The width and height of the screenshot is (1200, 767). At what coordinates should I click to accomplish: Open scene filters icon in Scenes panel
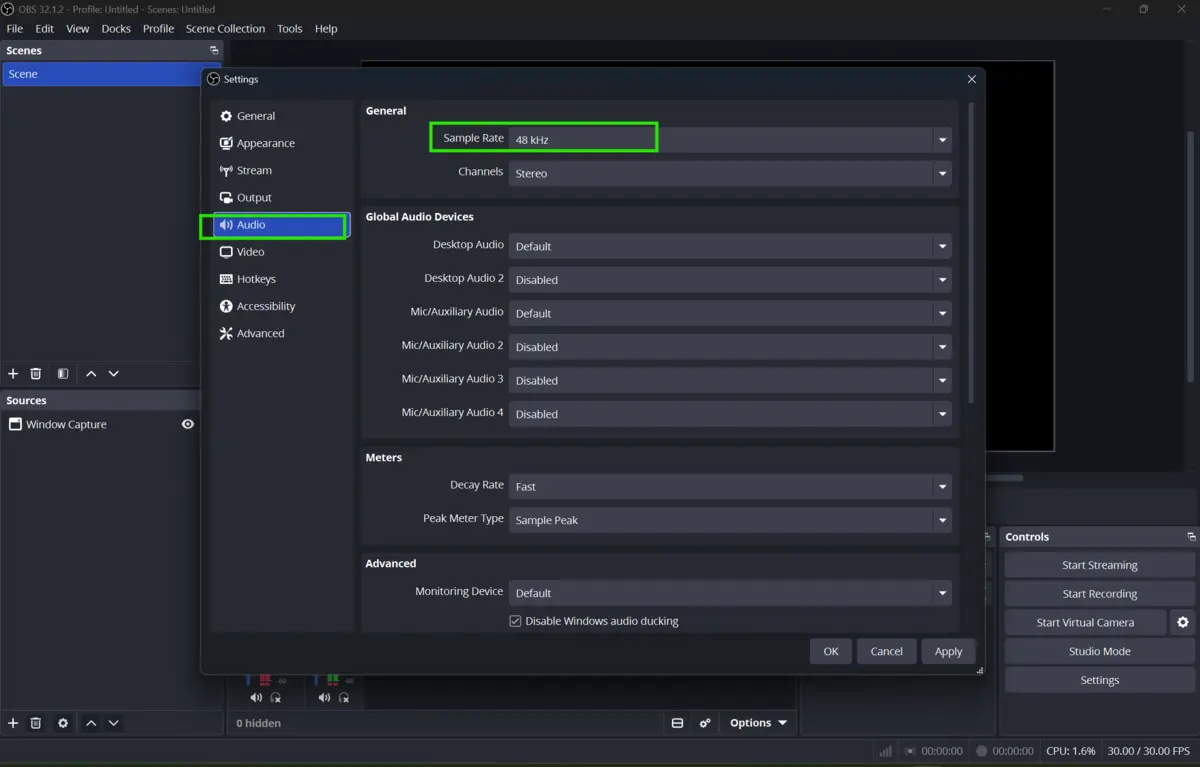point(63,374)
